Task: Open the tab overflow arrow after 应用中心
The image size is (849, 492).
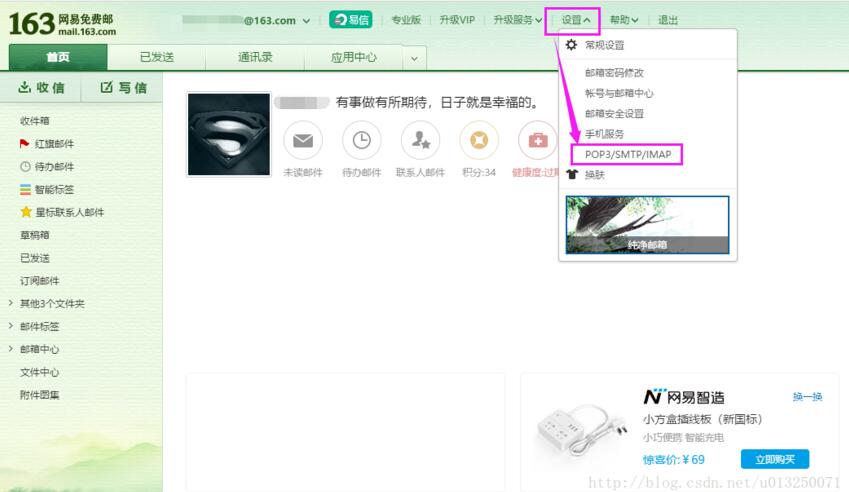Action: pos(414,58)
